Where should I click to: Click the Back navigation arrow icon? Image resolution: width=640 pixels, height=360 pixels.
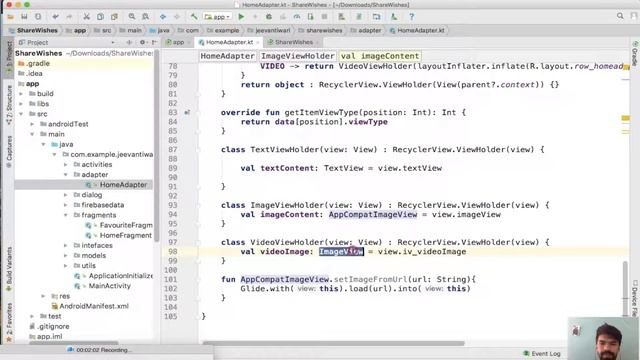click(x=163, y=17)
